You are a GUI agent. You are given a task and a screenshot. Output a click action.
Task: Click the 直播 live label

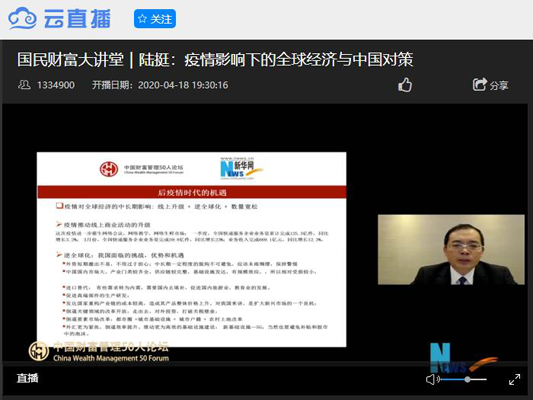point(28,378)
